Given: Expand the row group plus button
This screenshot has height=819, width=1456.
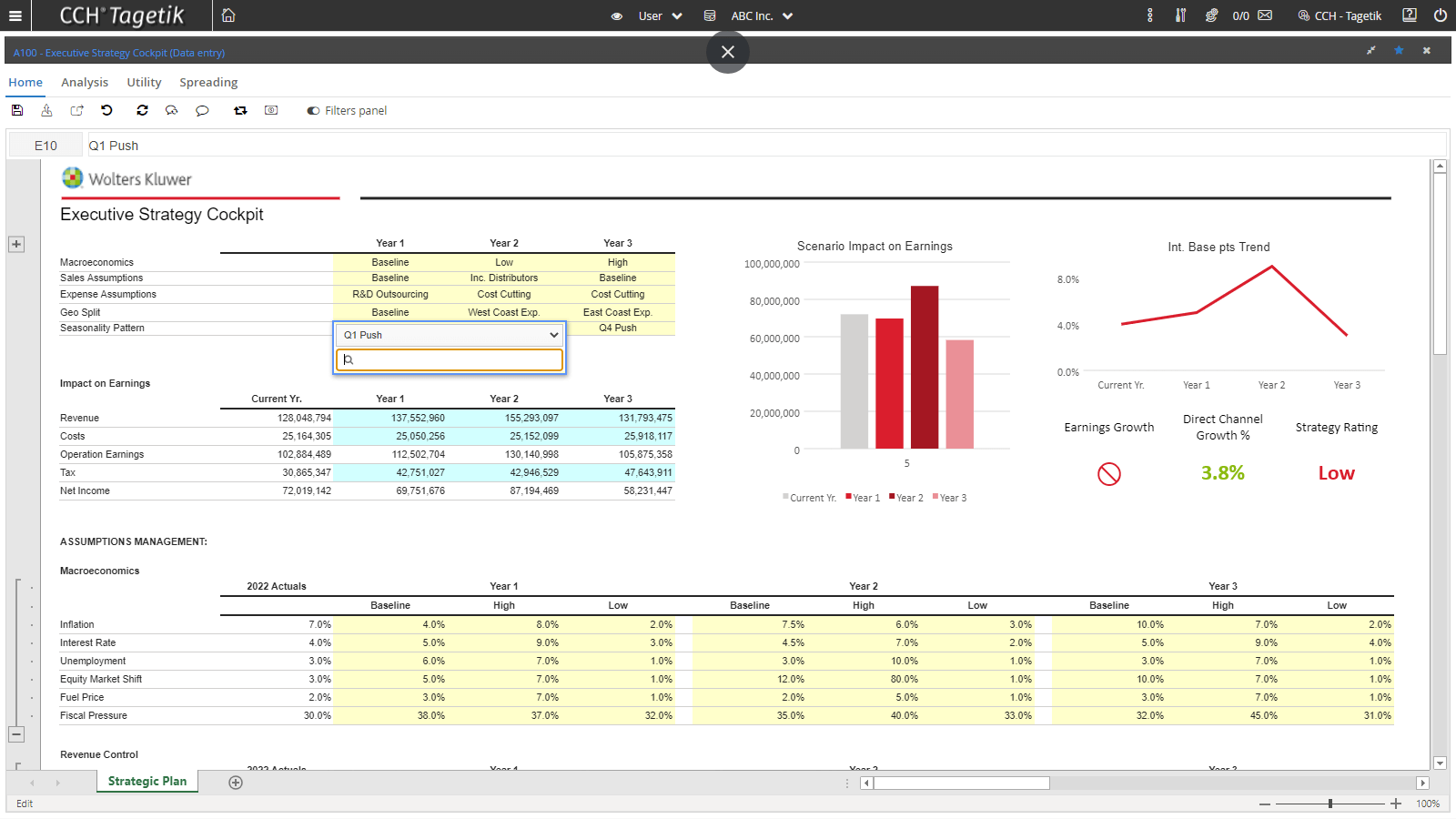Looking at the screenshot, I should click(x=16, y=244).
